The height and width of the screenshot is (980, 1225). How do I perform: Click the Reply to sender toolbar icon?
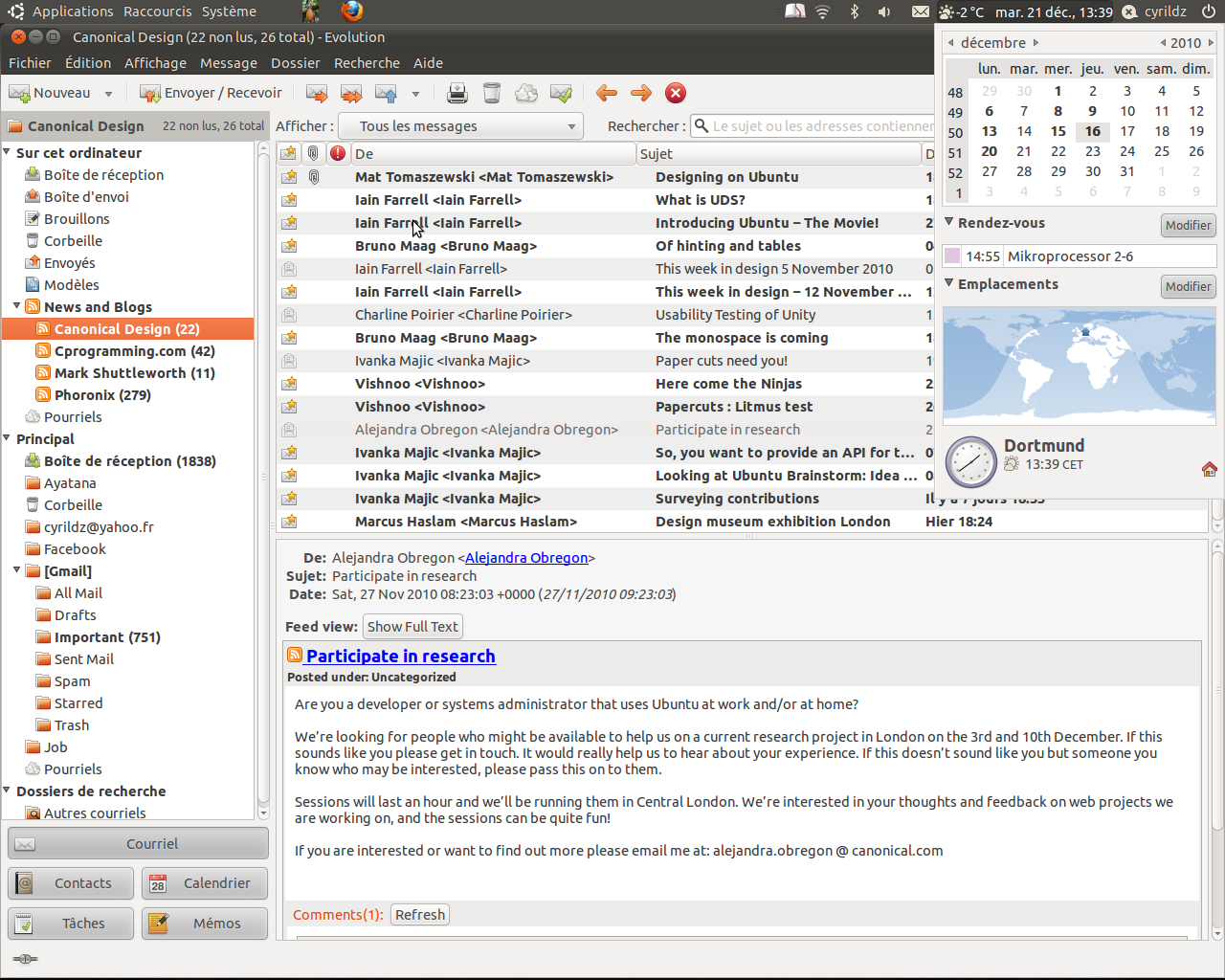click(x=317, y=93)
